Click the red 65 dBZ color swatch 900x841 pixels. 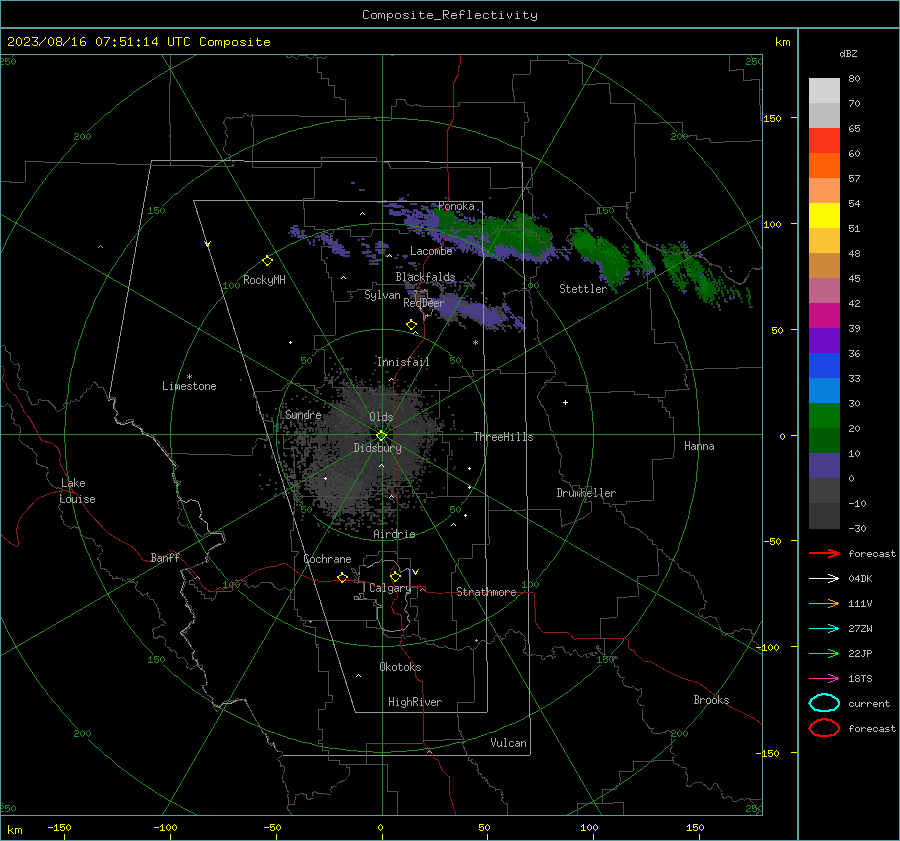click(824, 140)
